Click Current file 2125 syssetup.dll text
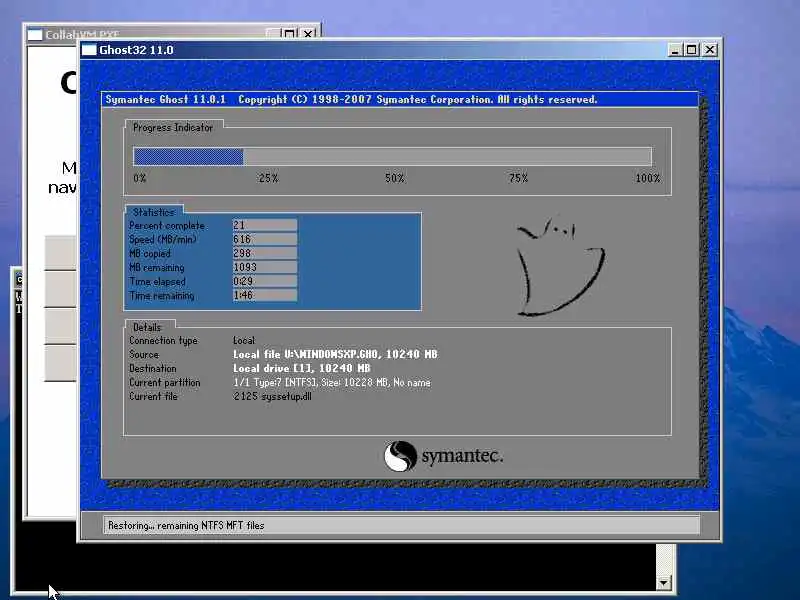Image resolution: width=800 pixels, height=600 pixels. 272,396
